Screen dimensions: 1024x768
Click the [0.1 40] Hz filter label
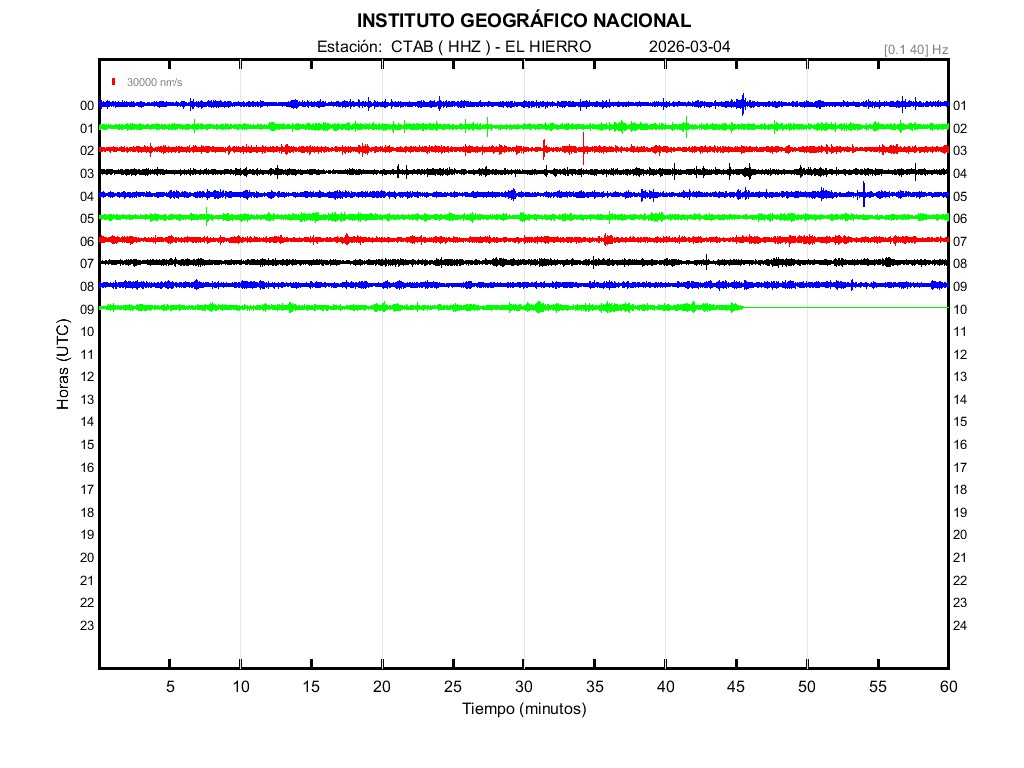(x=915, y=49)
